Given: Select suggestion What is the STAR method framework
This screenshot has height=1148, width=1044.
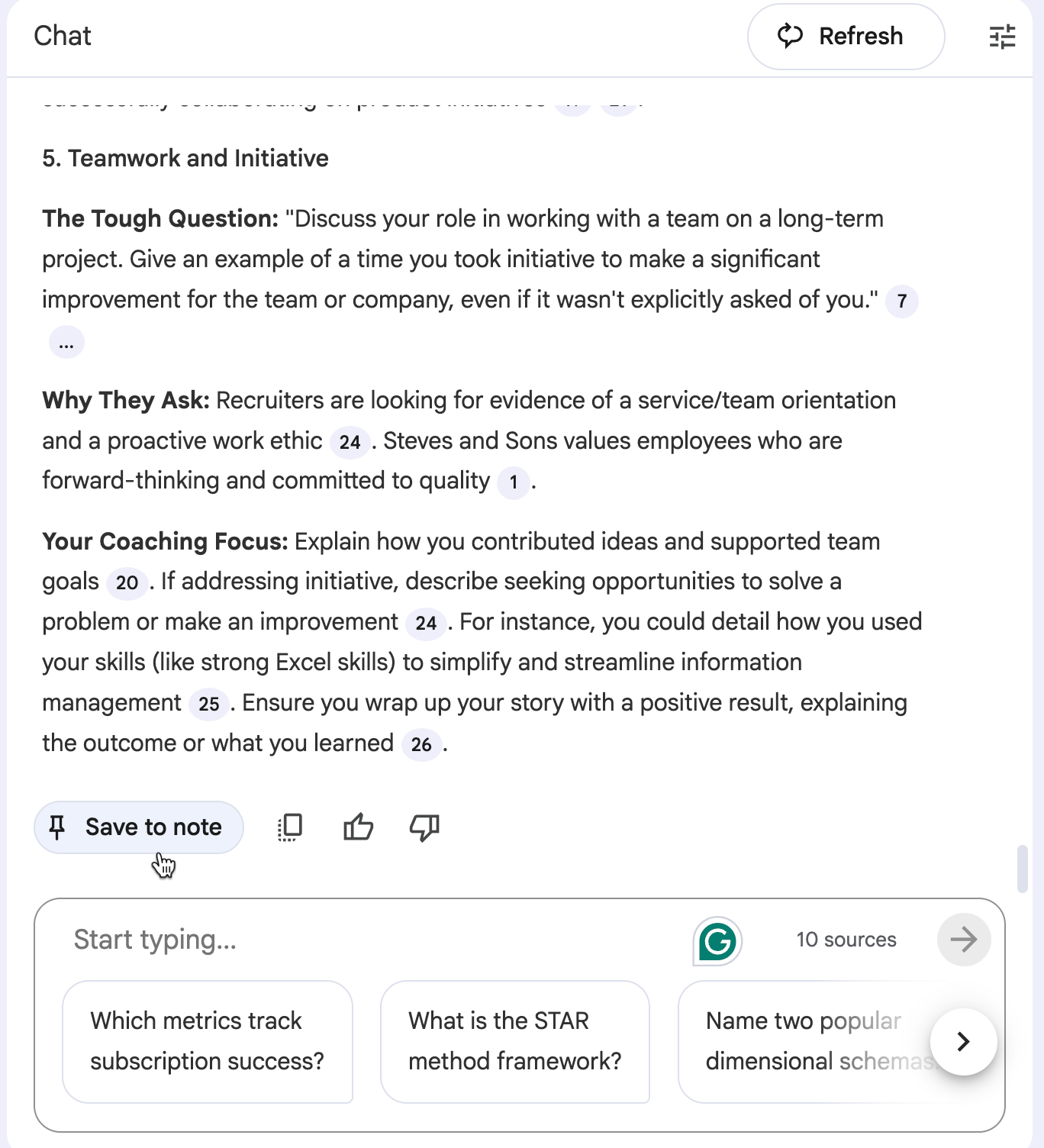Looking at the screenshot, I should tap(515, 1041).
